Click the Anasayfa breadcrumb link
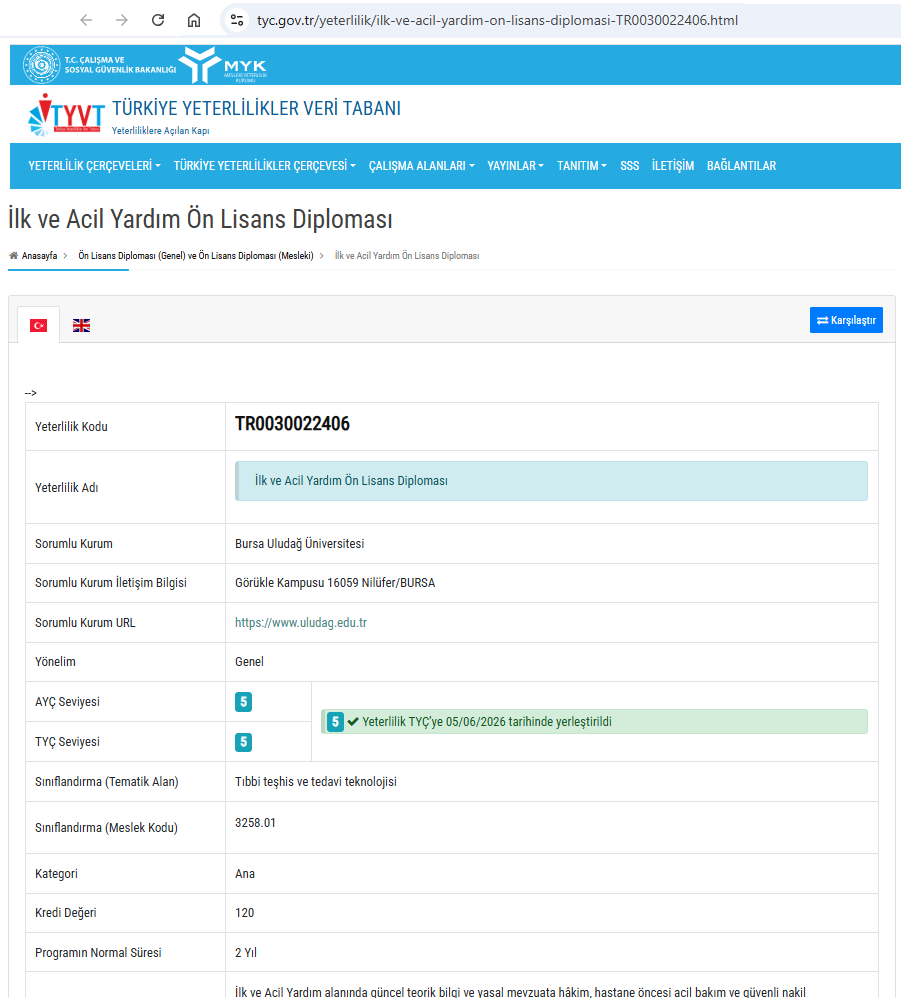The width and height of the screenshot is (901, 998). point(39,256)
